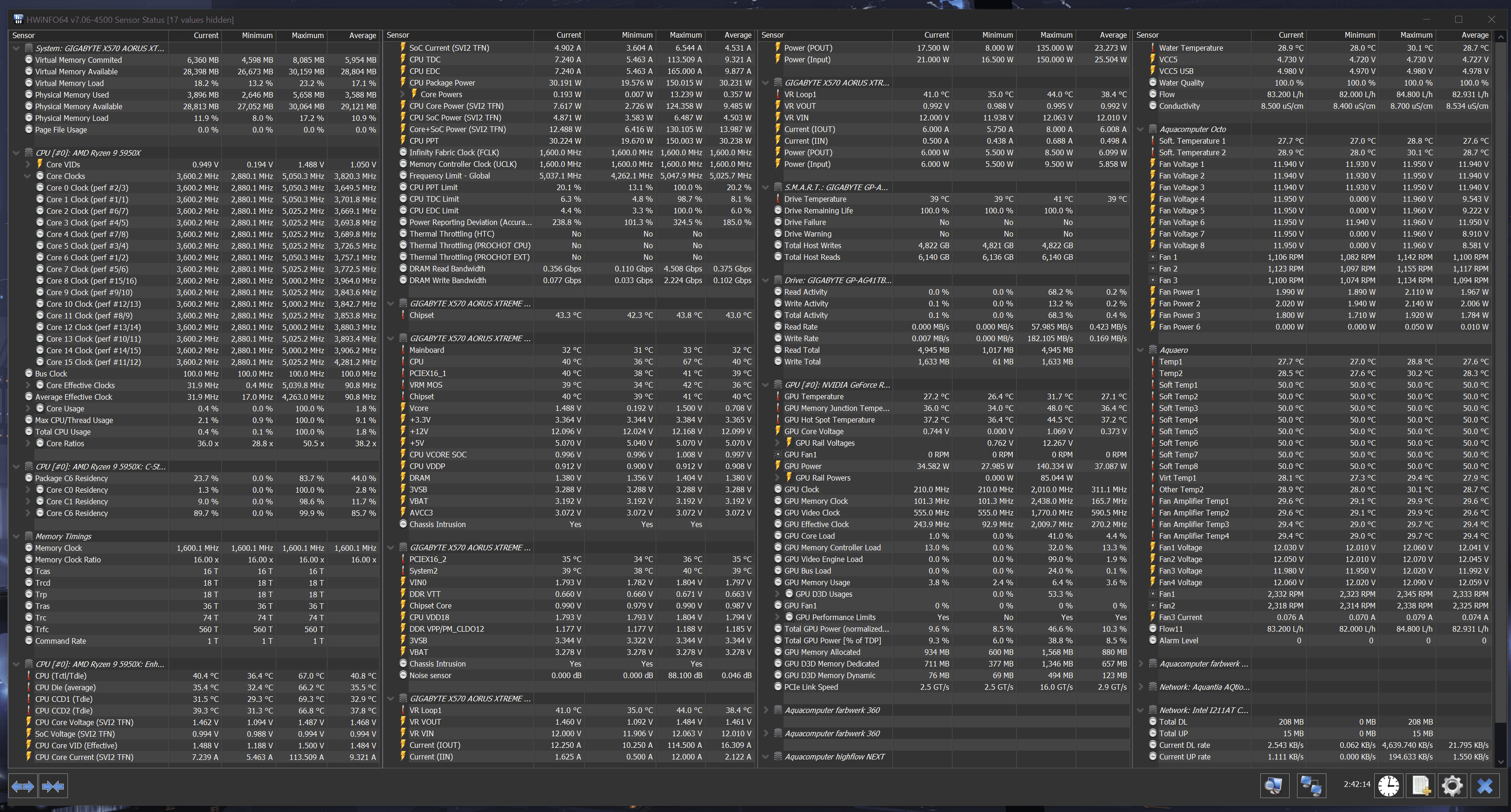Select the Thermal Throttling (HTC) row
1511x812 pixels.
pyautogui.click(x=570, y=234)
